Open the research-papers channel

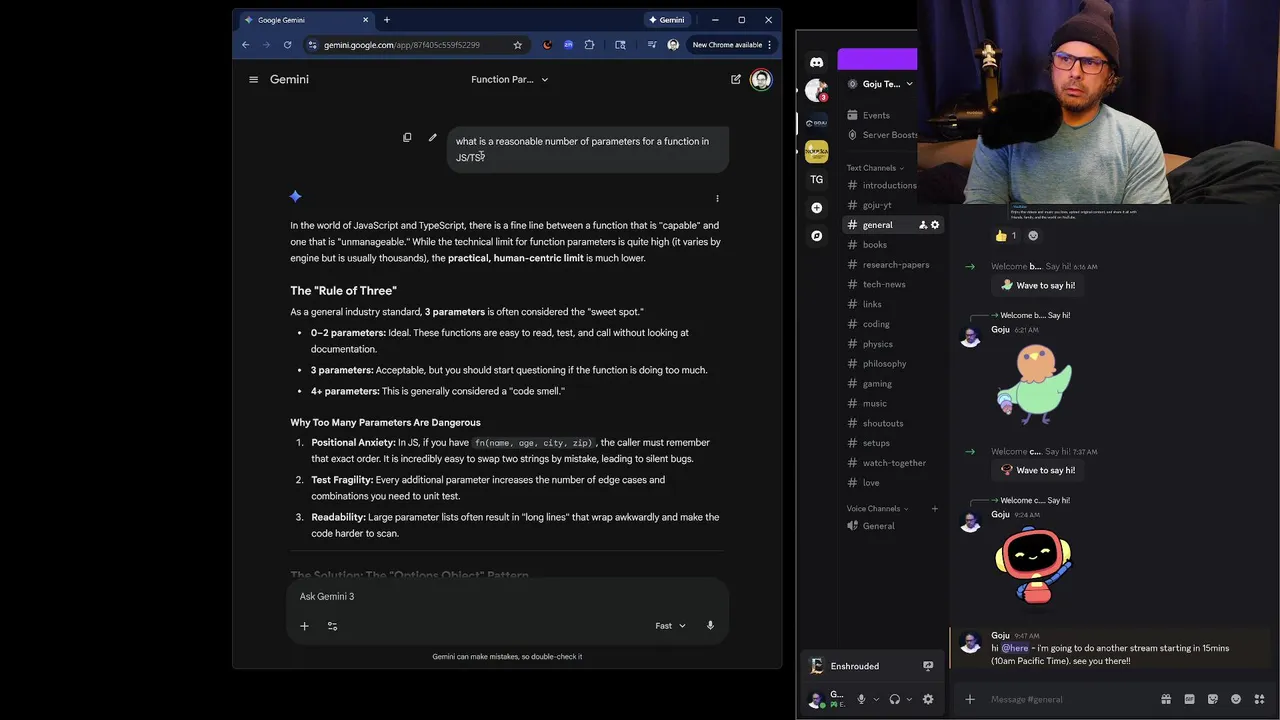pos(896,265)
